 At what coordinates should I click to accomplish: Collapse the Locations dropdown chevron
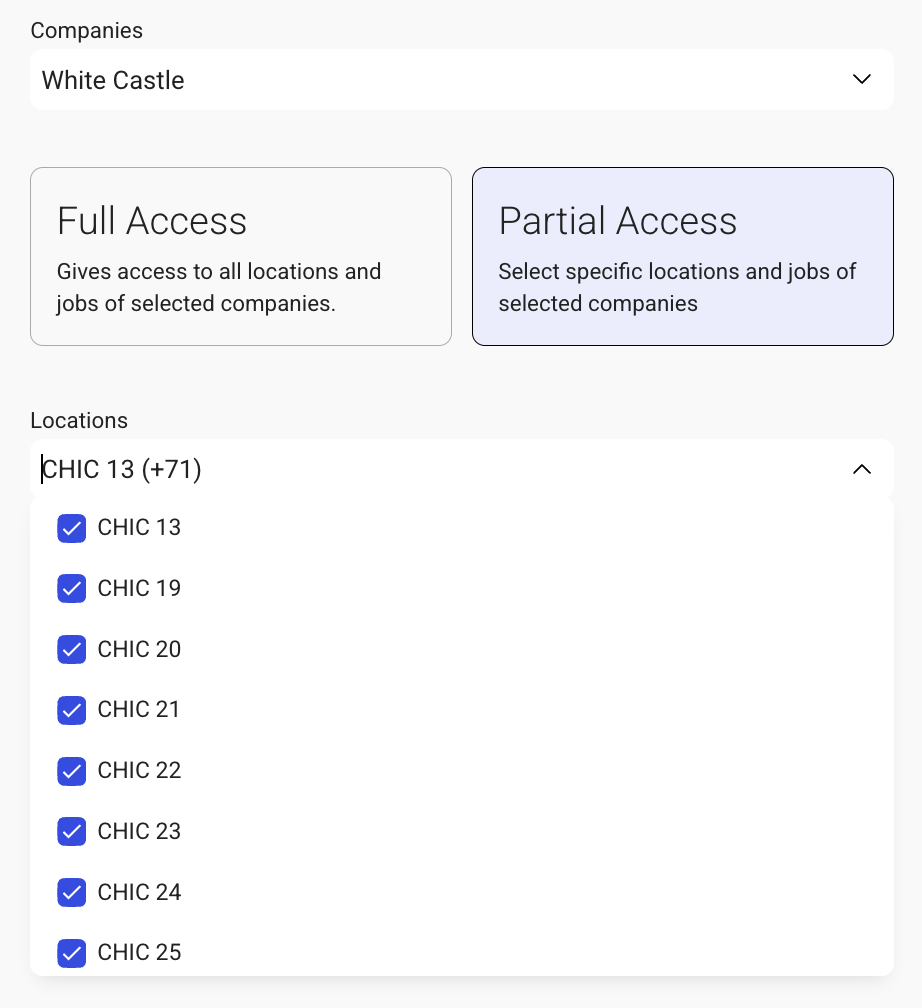coord(861,469)
